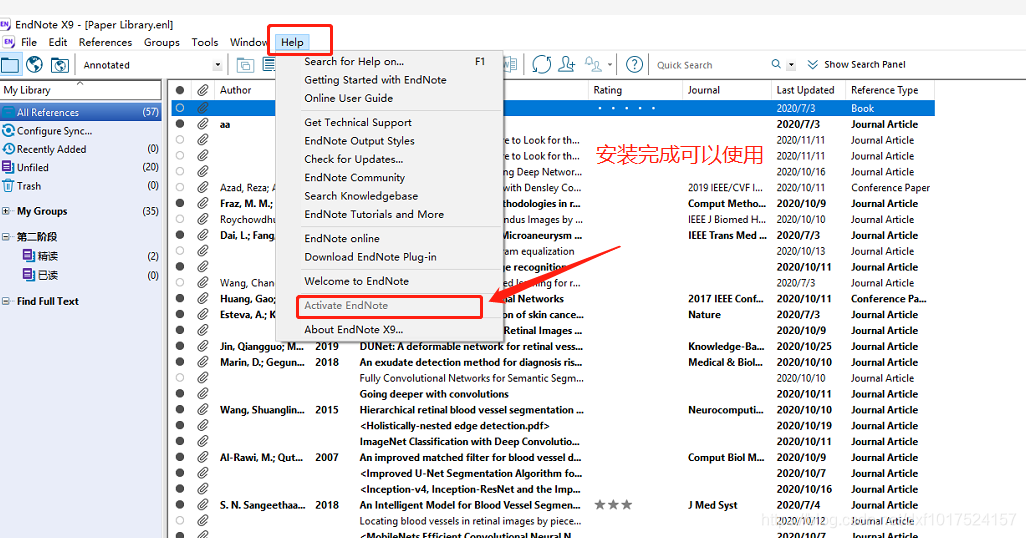Click the Activity Feed bell-person icon

(x=593, y=64)
